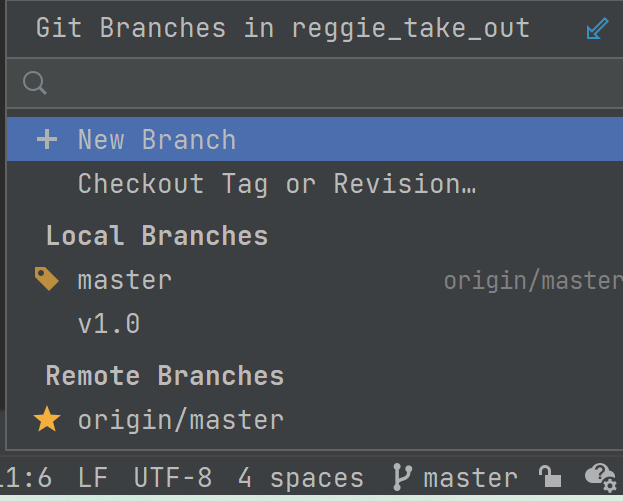Click the fetch arrow icon in popup header
Viewport: 623px width, 501px height.
point(597,29)
